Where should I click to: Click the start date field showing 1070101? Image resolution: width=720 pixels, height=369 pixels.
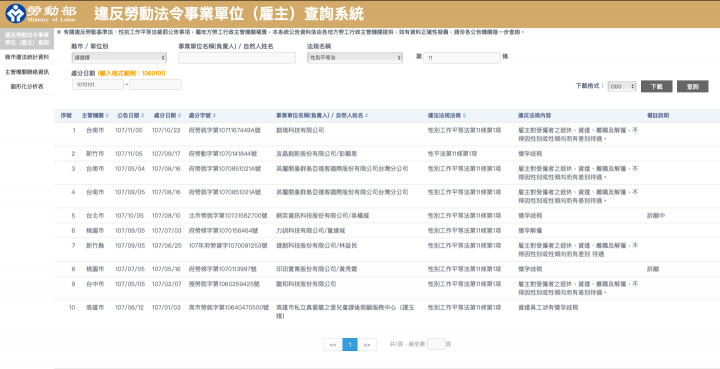tap(97, 85)
